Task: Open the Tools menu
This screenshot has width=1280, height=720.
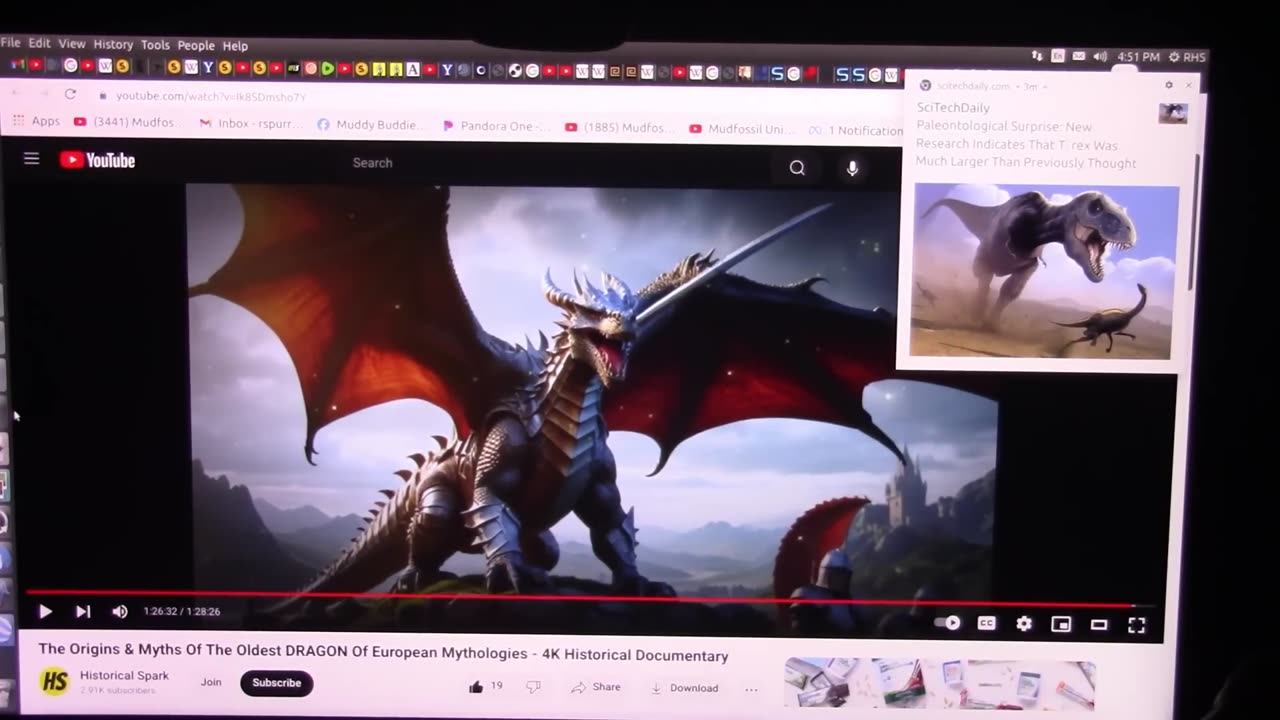Action: (155, 45)
